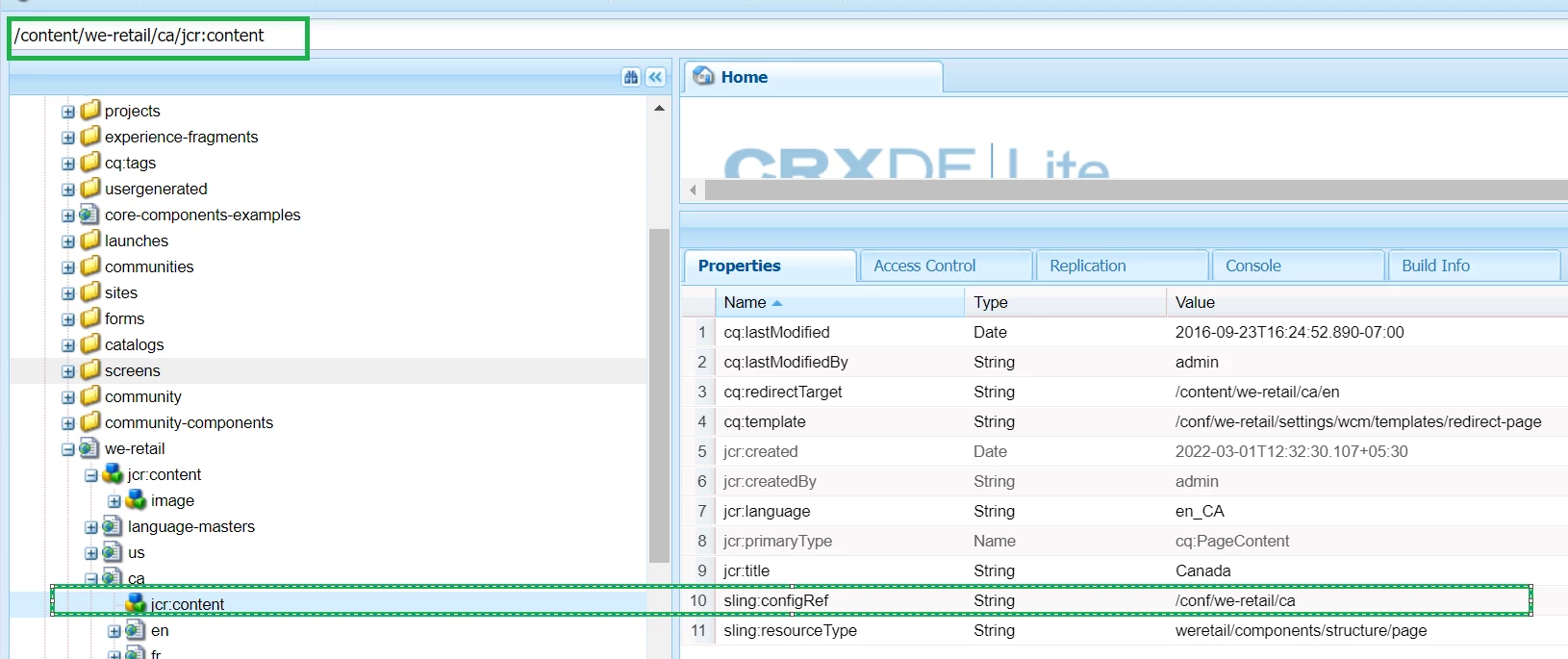Click the usergenerated folder icon
The width and height of the screenshot is (1568, 659).
(x=90, y=188)
